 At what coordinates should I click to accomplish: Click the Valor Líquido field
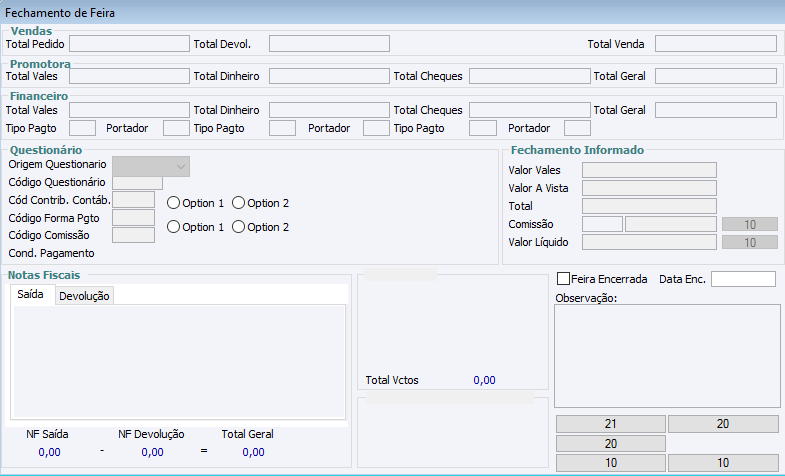(x=649, y=242)
